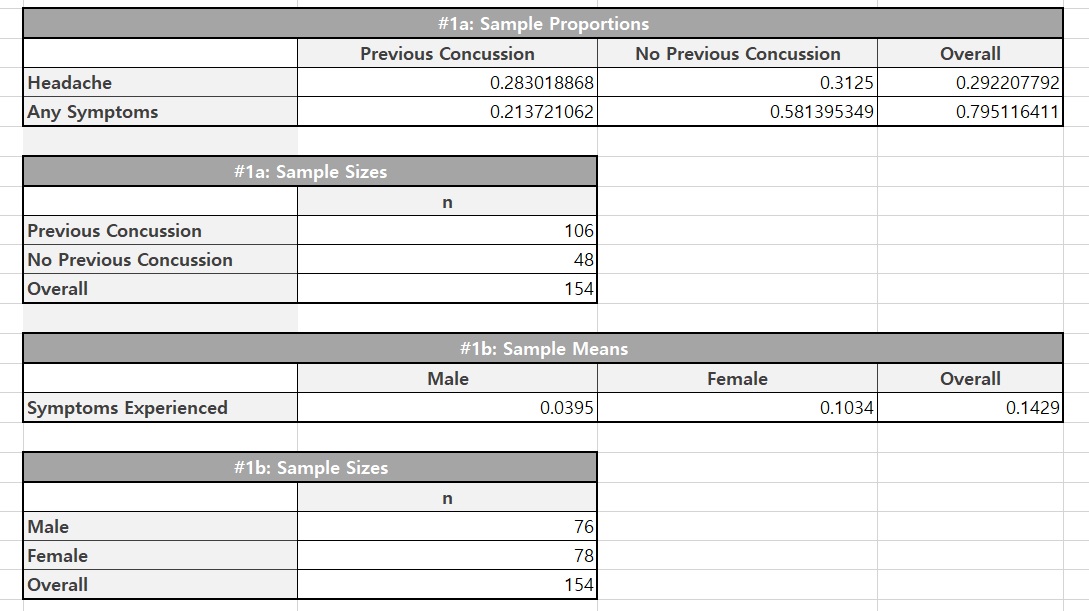Select cell with value 0.3125
This screenshot has width=1089, height=611.
(737, 83)
